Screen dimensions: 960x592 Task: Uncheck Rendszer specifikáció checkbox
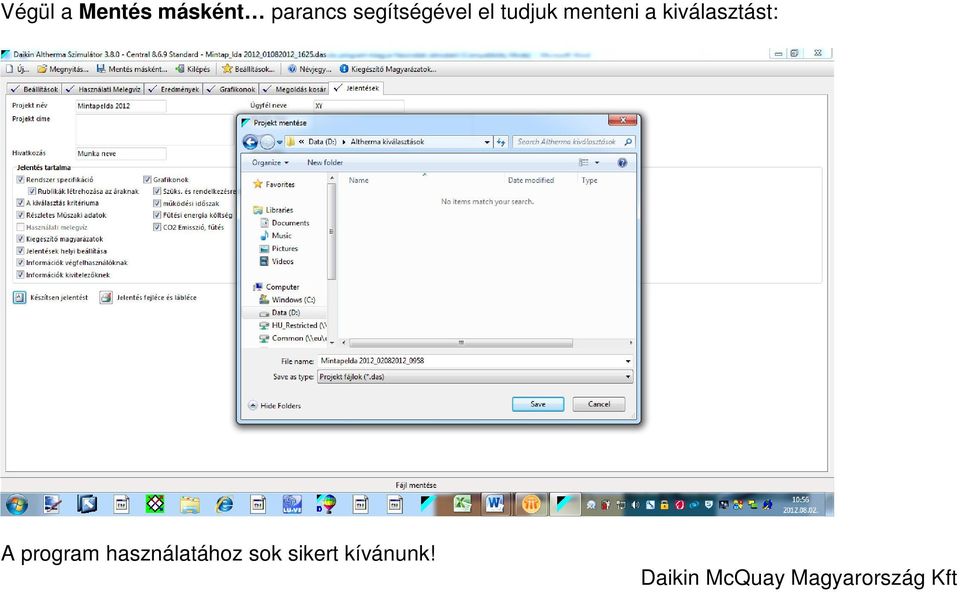pyautogui.click(x=20, y=180)
